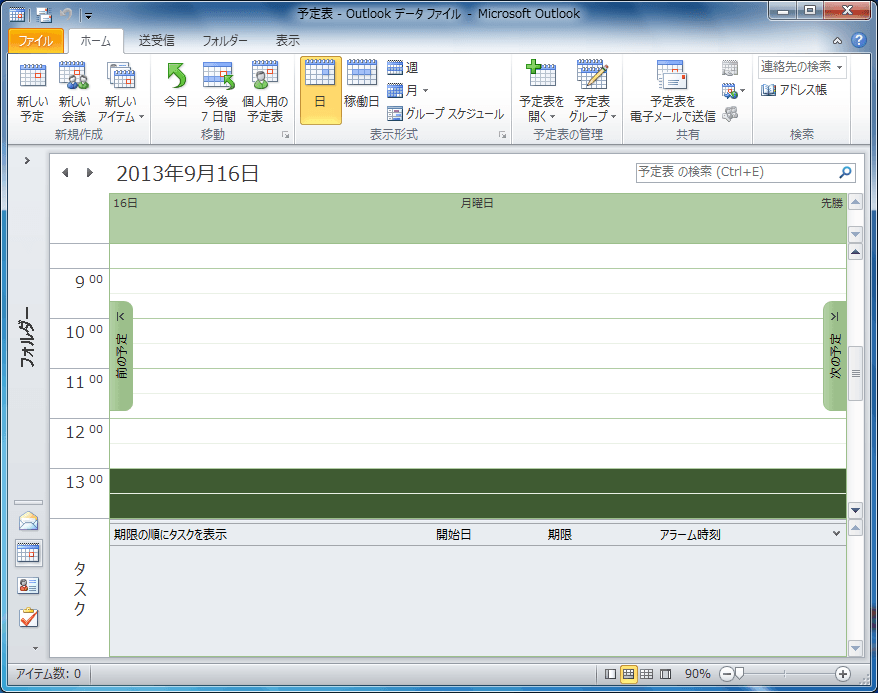Open Tasks from the navigation icons
878x693 pixels.
(x=28, y=617)
